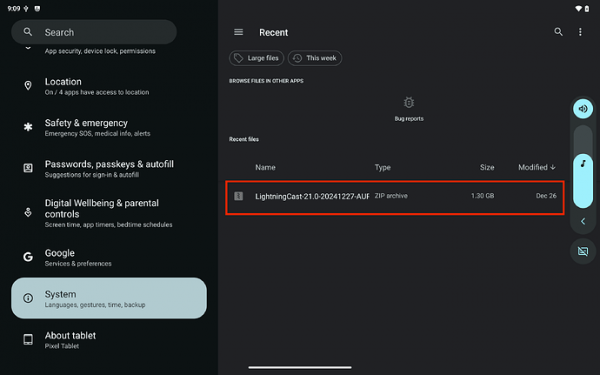This screenshot has width=600, height=375.
Task: Open Safety & emergency settings
Action: 109,127
